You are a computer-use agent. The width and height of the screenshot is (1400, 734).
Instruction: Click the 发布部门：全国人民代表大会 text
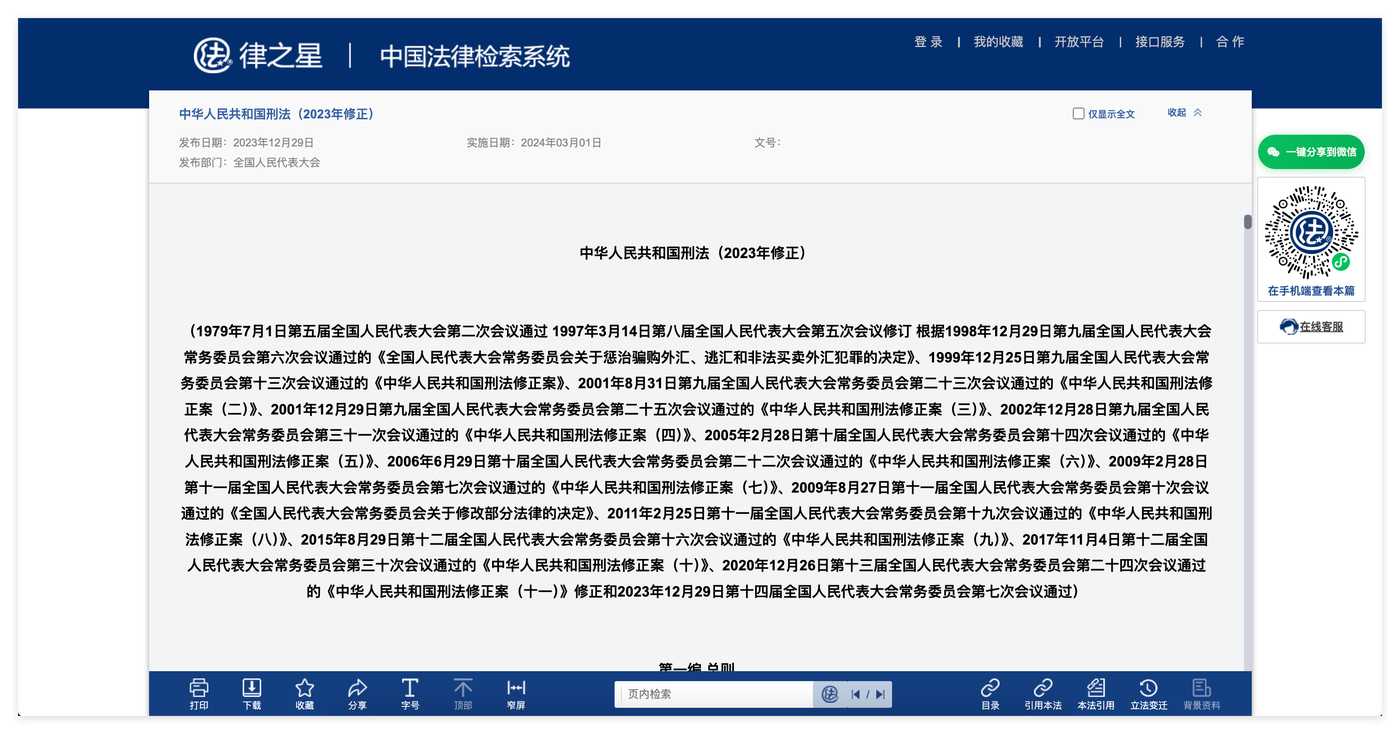coord(250,162)
